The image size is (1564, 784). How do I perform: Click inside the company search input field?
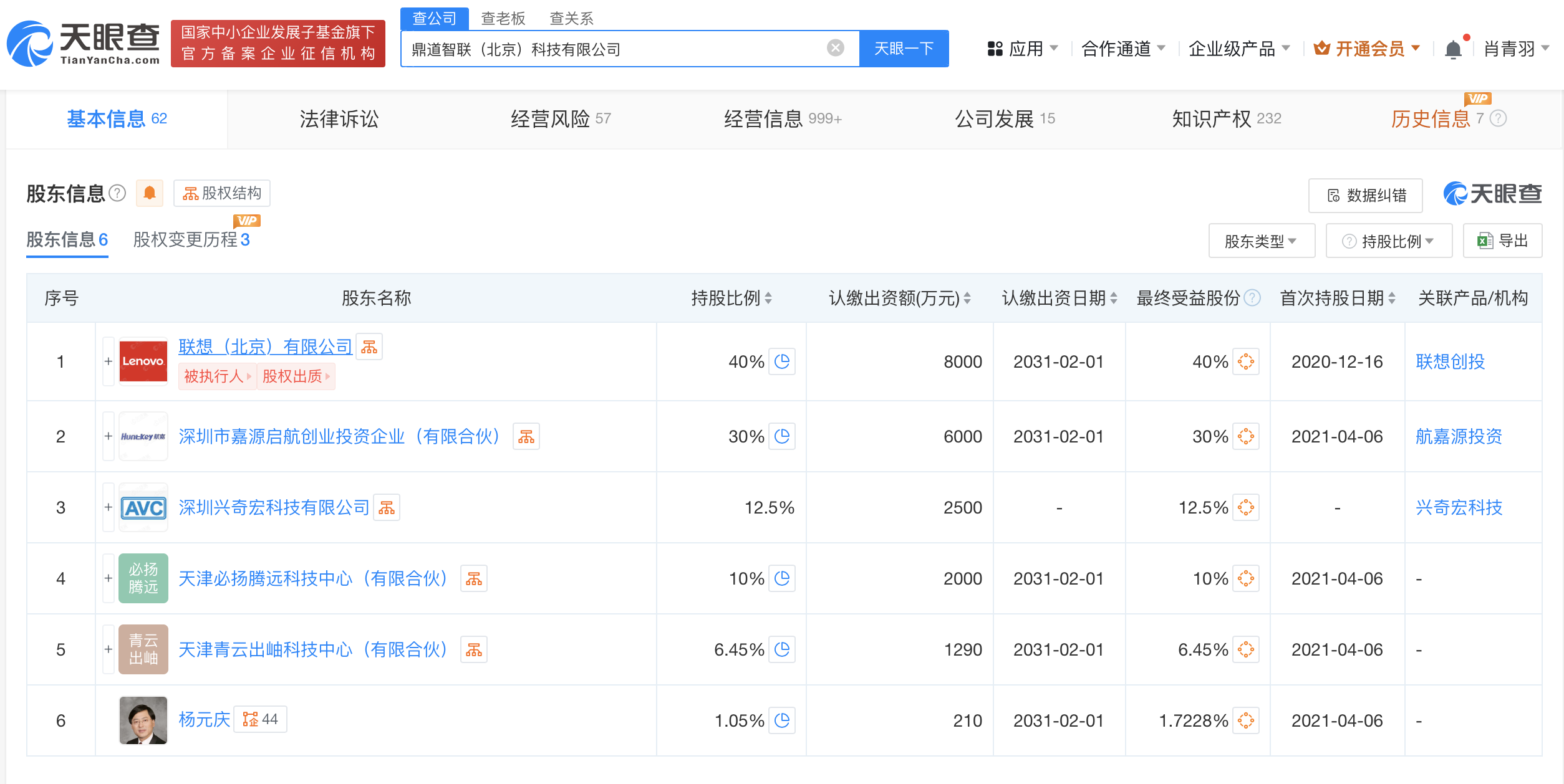624,48
